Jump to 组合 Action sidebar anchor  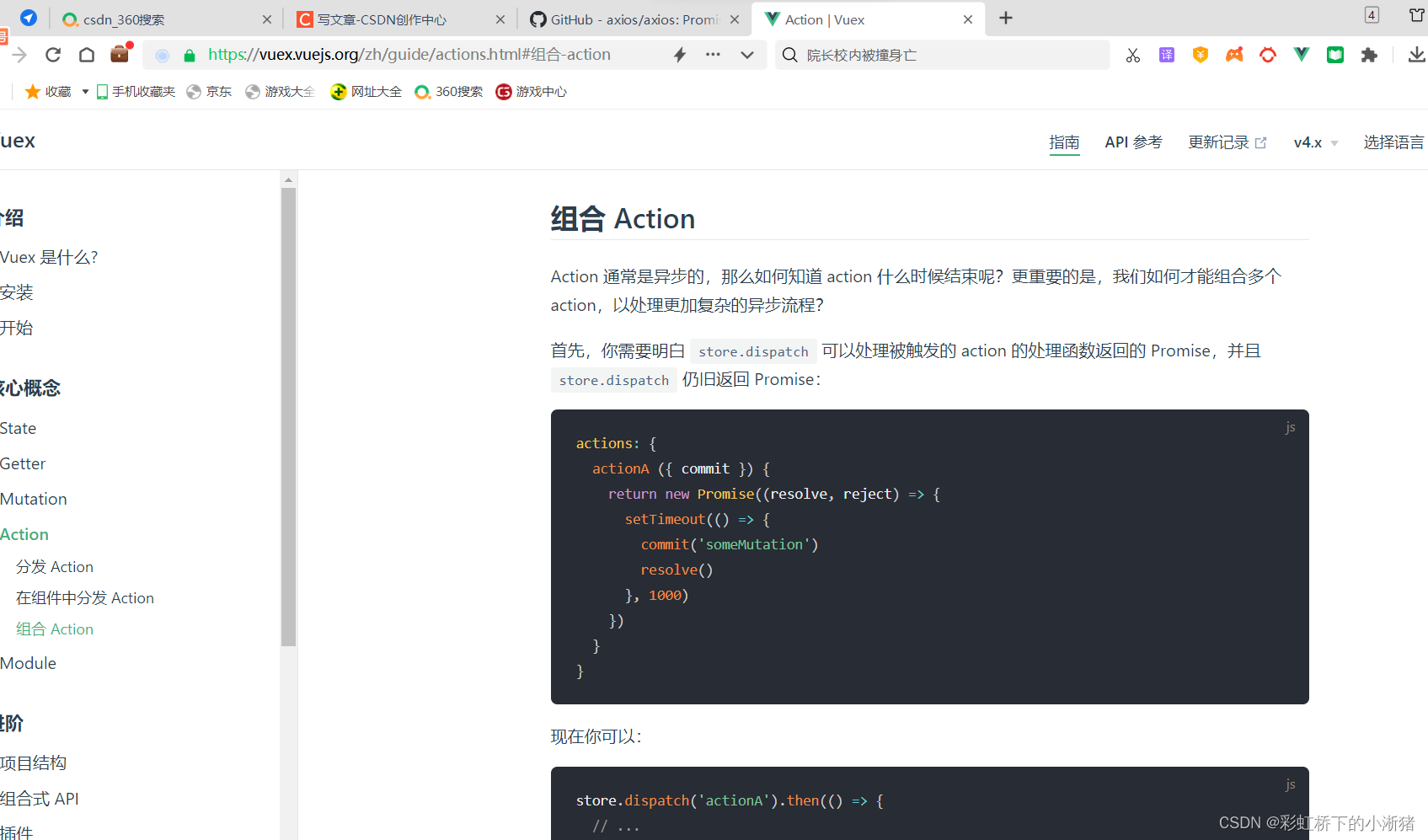pos(55,629)
